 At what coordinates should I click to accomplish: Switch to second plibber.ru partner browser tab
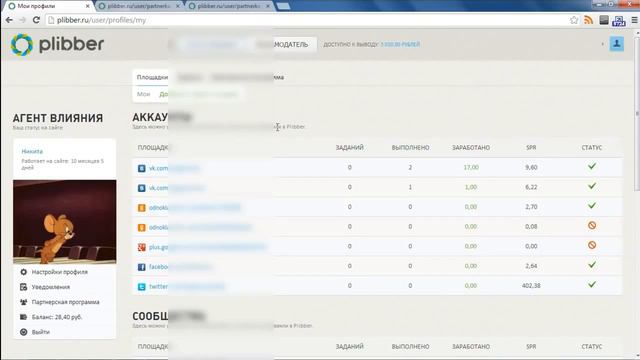click(x=140, y=6)
